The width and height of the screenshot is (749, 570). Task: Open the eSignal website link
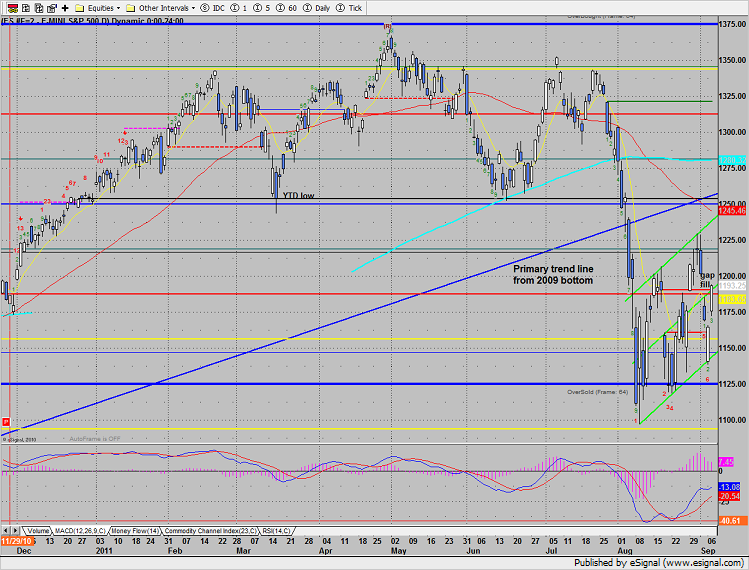702,562
